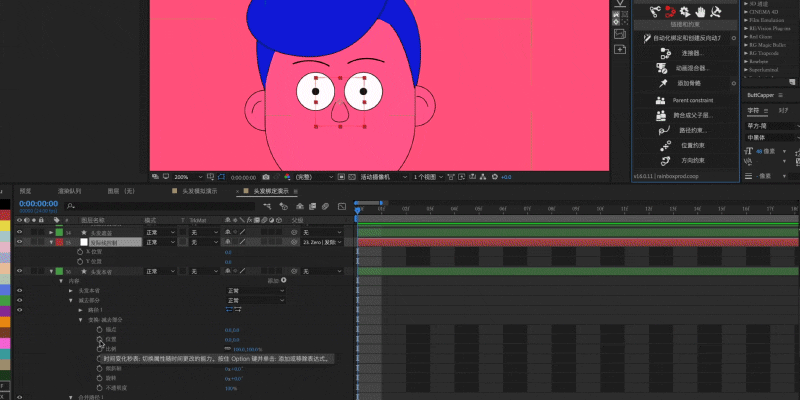
Task: Click the green label swatch of layer 34
Action: tap(59, 232)
